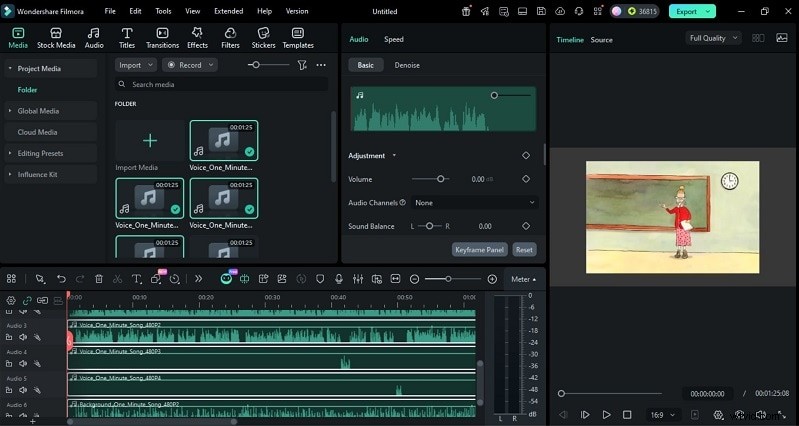799x426 pixels.
Task: Expand the Global Media tree item
Action: [10, 111]
